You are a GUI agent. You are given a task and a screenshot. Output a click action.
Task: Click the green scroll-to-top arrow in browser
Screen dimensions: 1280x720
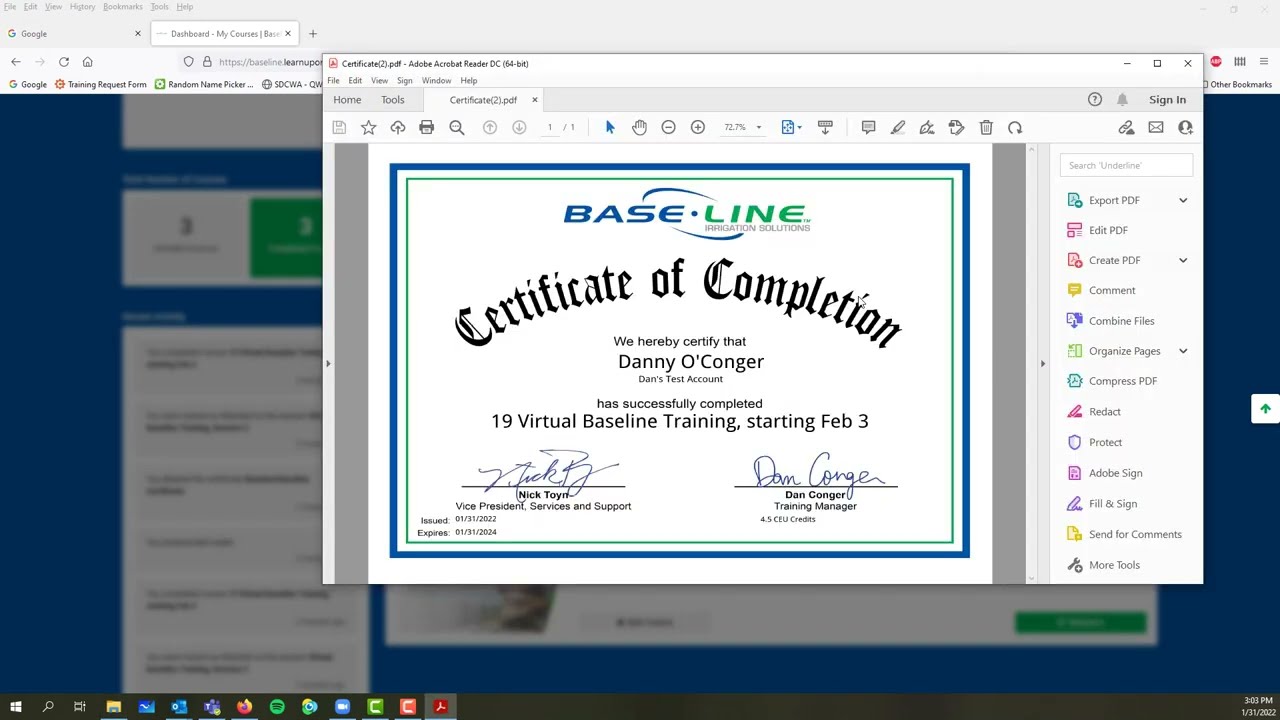(1265, 409)
